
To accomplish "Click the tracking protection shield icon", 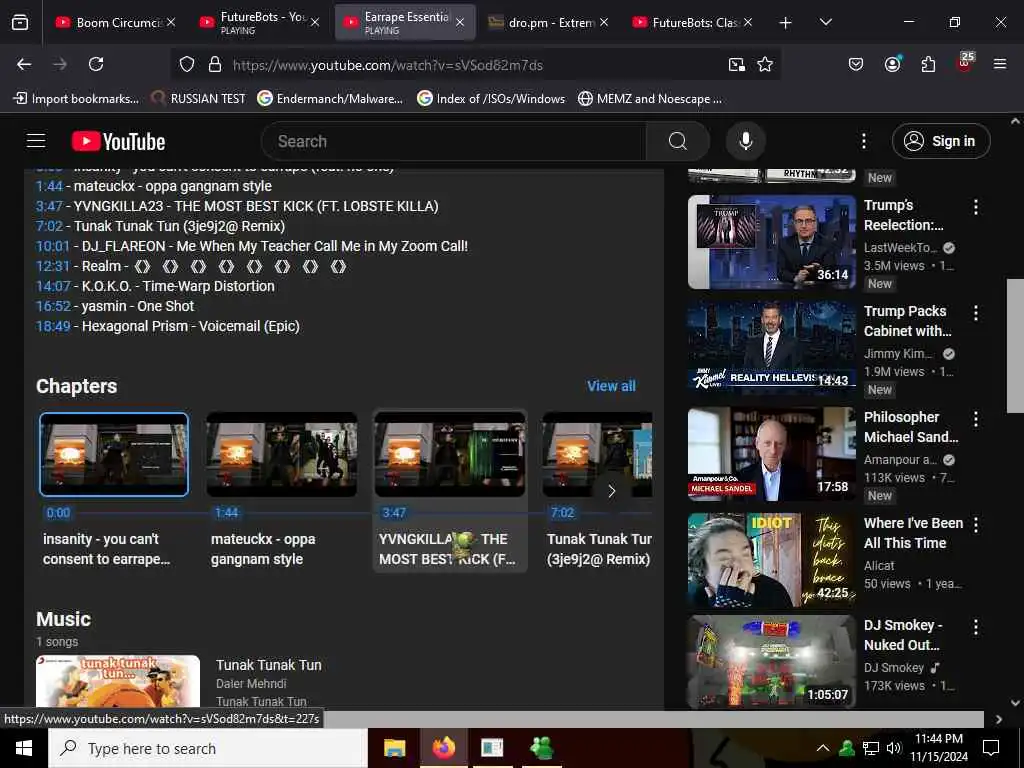I will click(x=187, y=65).
